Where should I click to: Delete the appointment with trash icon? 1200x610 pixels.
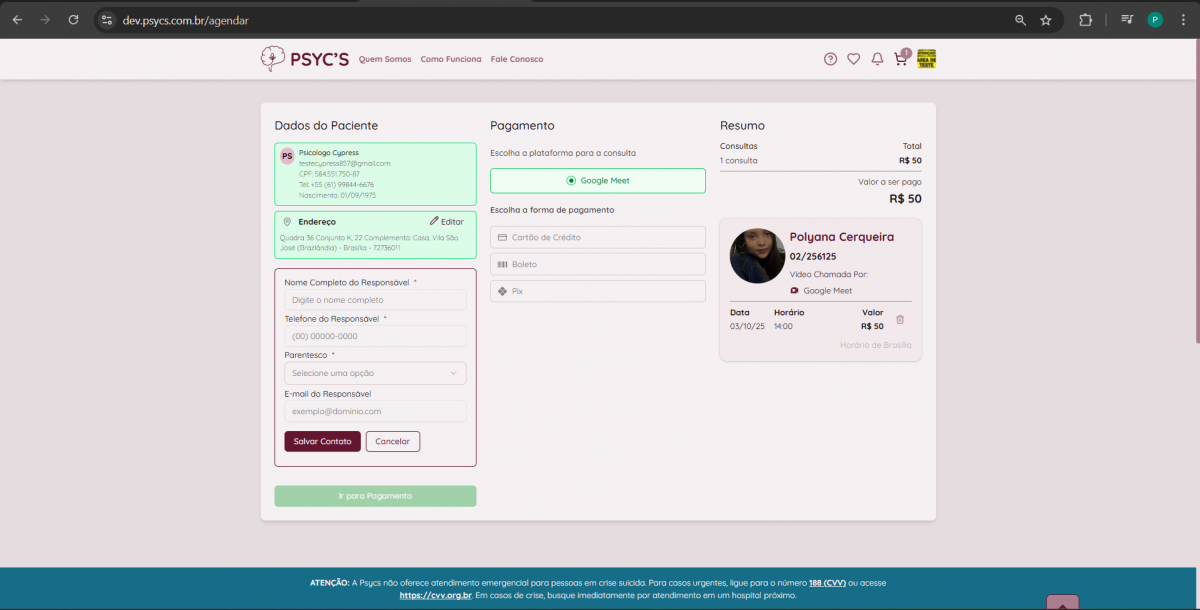900,320
